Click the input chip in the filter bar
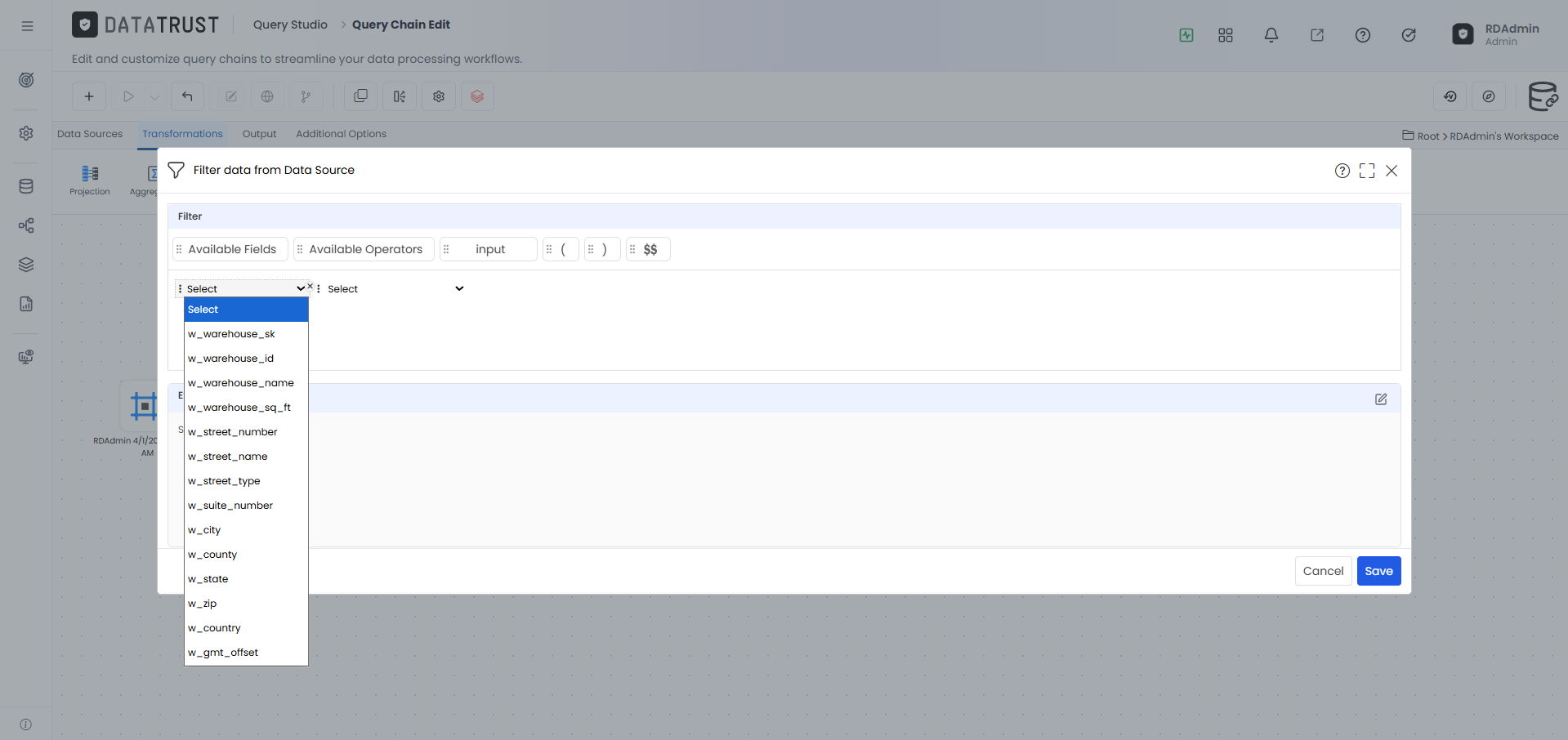The image size is (1568, 740). (489, 249)
